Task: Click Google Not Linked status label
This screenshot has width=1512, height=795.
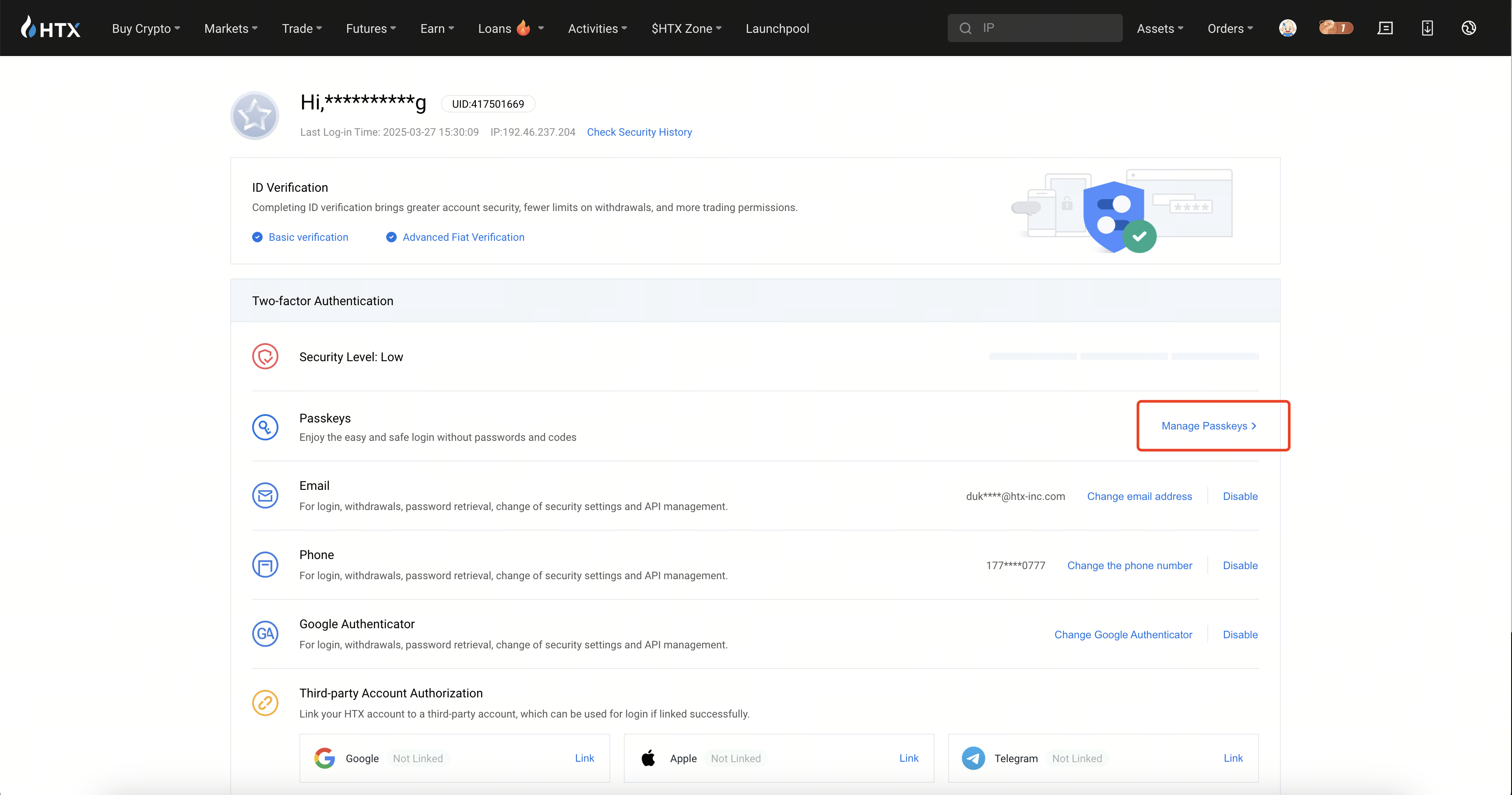Action: [x=417, y=758]
